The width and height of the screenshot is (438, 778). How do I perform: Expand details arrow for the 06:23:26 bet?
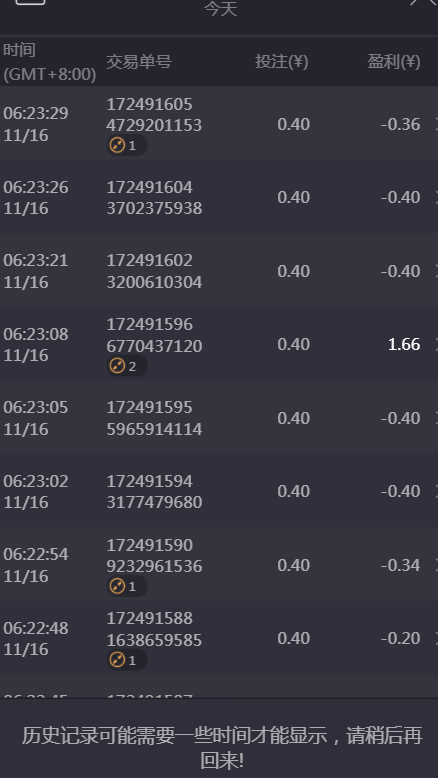436,197
